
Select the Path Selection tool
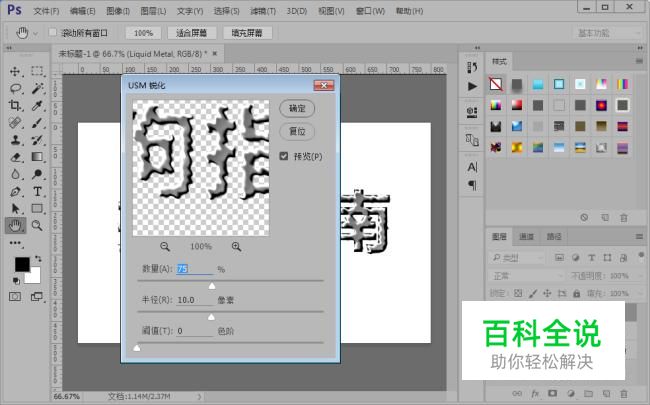[15, 209]
